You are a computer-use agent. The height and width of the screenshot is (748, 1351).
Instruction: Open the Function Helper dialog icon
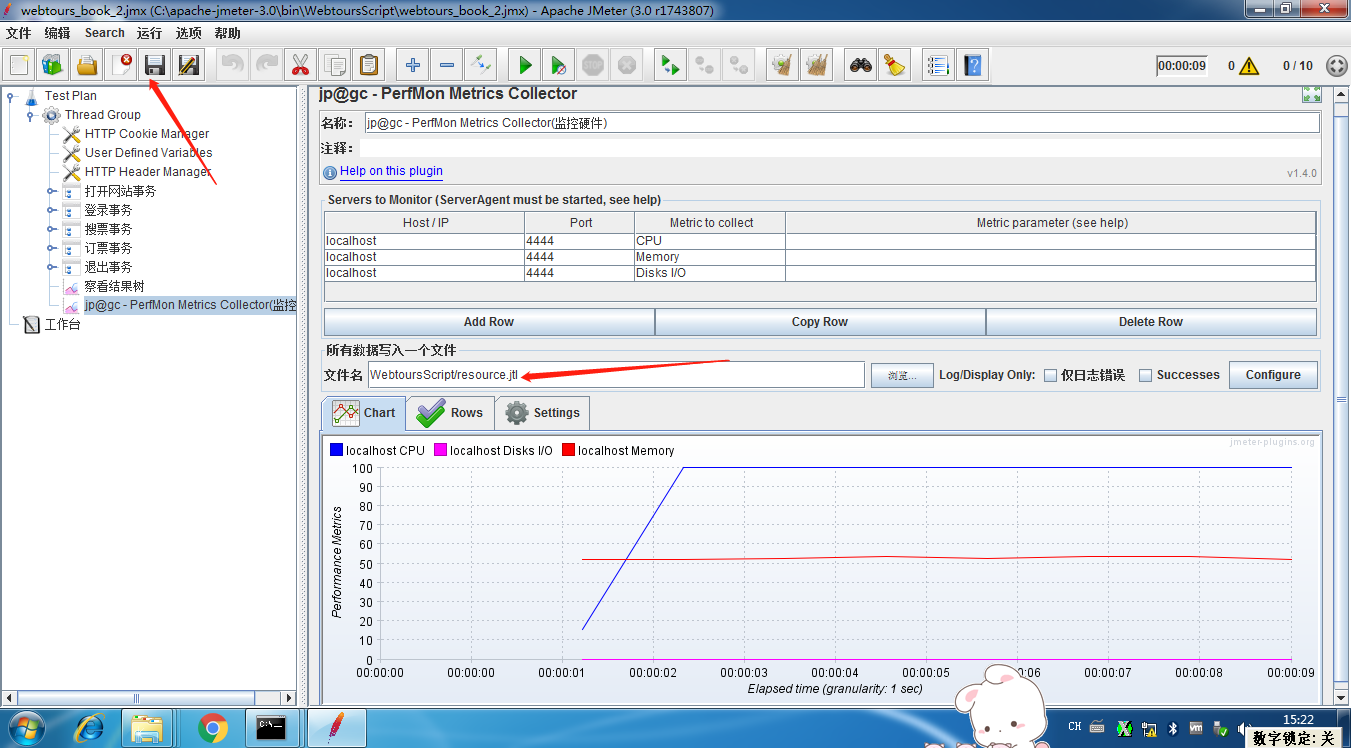point(937,66)
